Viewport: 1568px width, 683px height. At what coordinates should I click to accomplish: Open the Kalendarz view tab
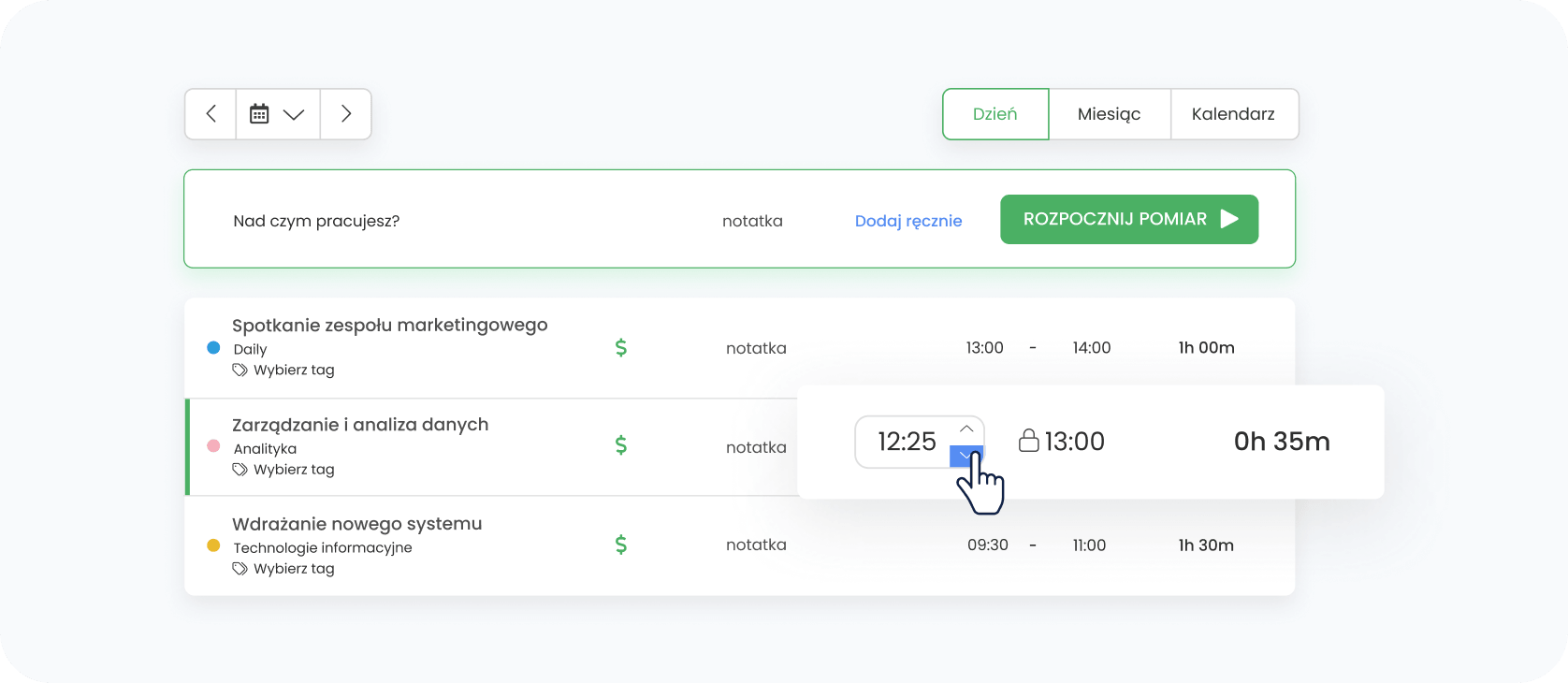(x=1233, y=114)
